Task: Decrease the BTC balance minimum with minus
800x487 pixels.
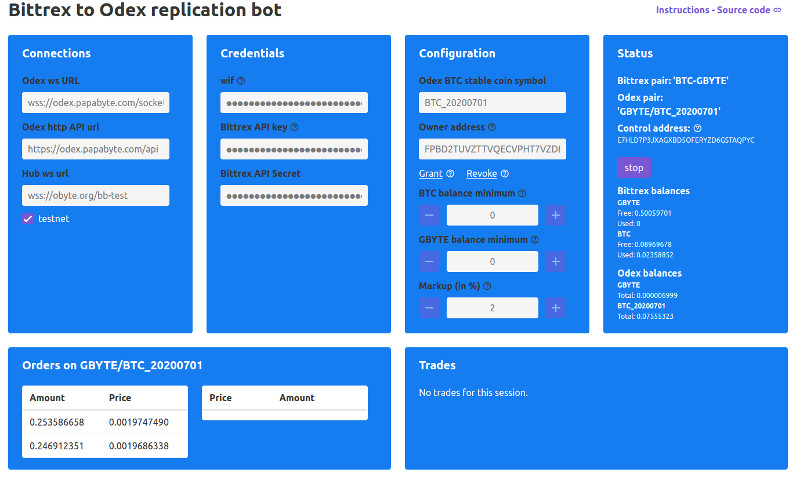Action: pyautogui.click(x=429, y=215)
